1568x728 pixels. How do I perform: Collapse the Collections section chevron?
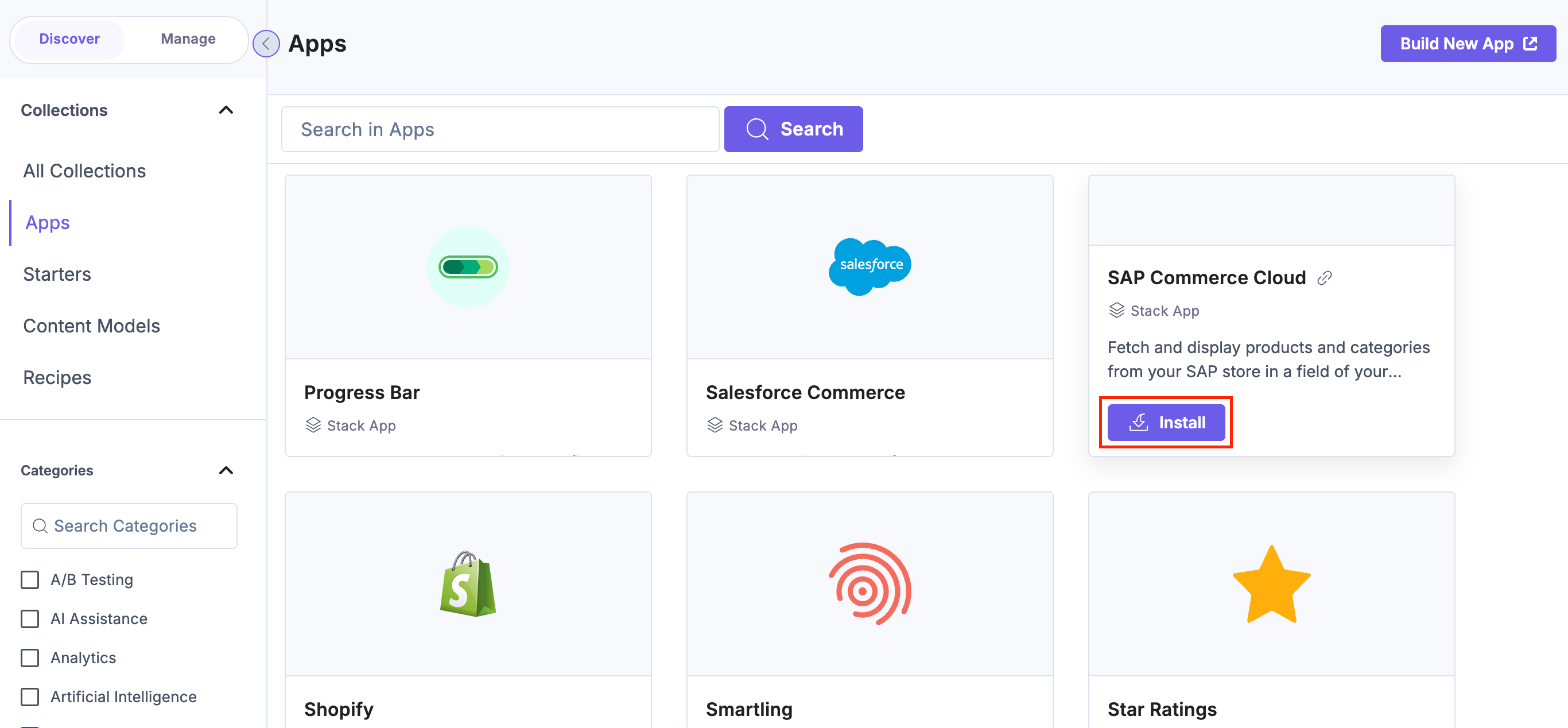pyautogui.click(x=226, y=110)
